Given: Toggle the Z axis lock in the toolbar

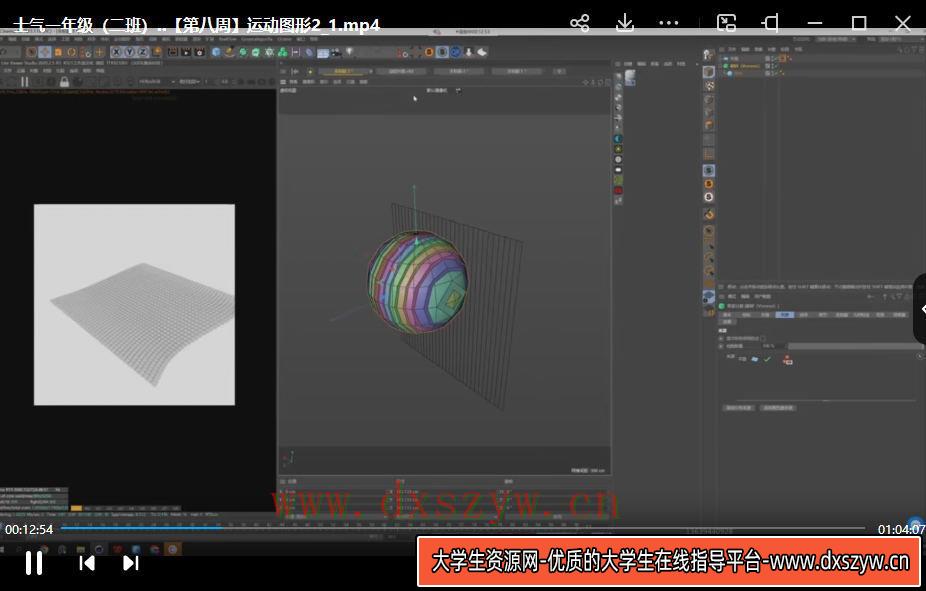Looking at the screenshot, I should (x=142, y=52).
